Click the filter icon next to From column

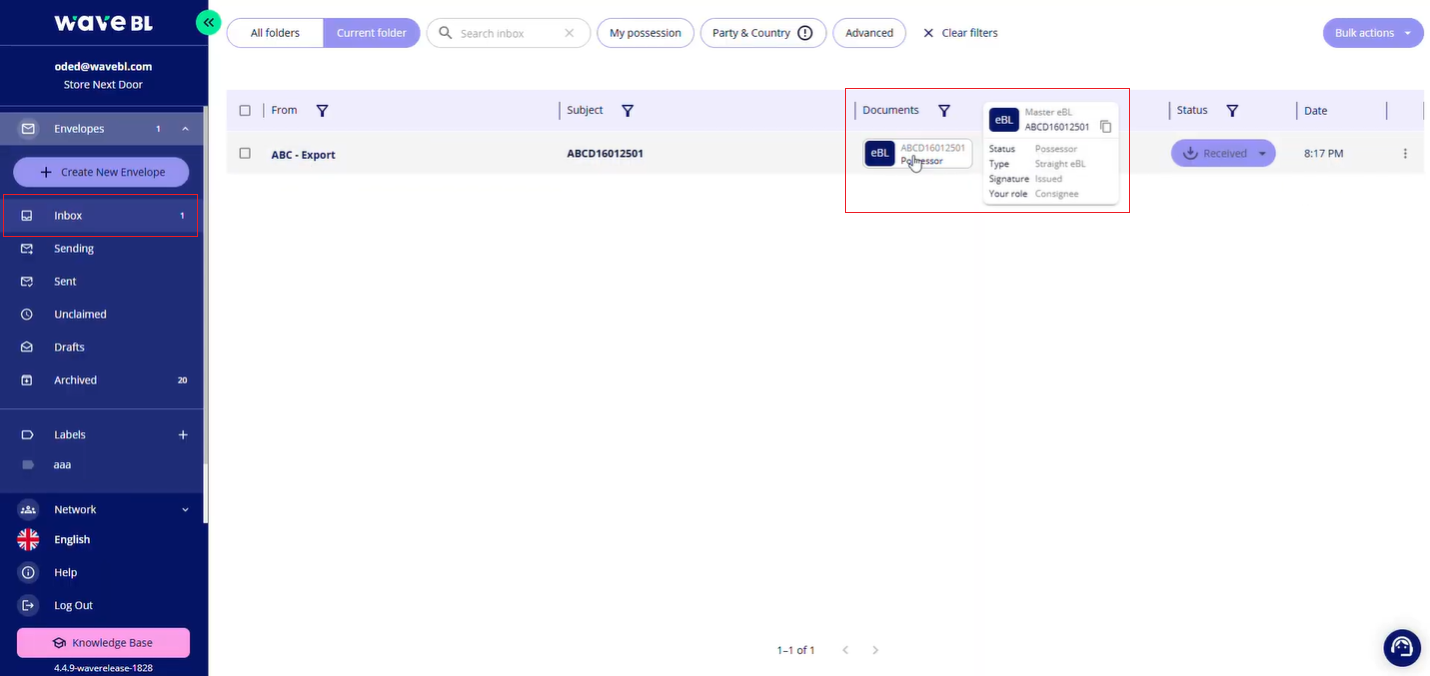[x=322, y=111]
